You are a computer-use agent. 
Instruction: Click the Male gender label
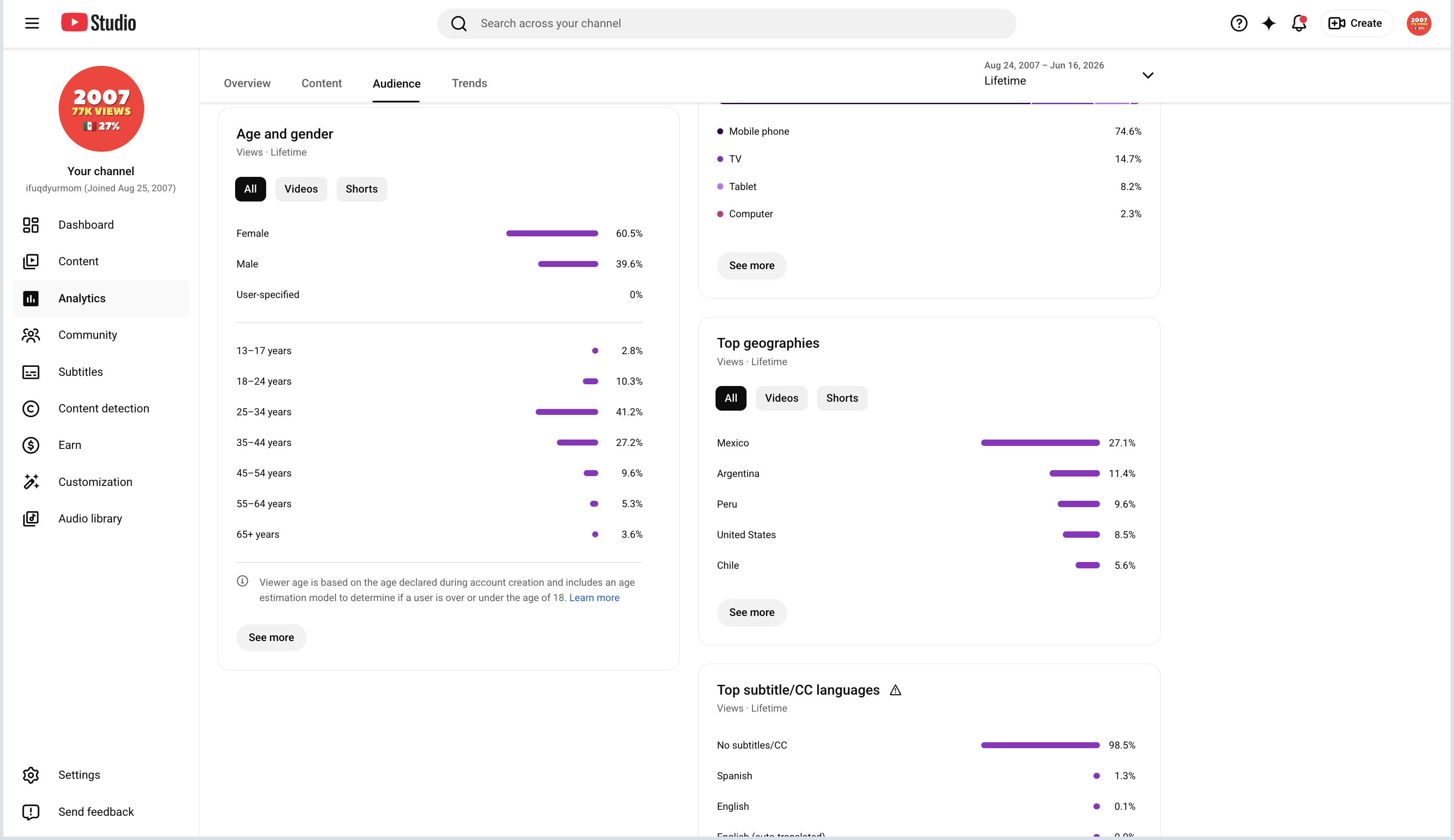click(x=247, y=264)
